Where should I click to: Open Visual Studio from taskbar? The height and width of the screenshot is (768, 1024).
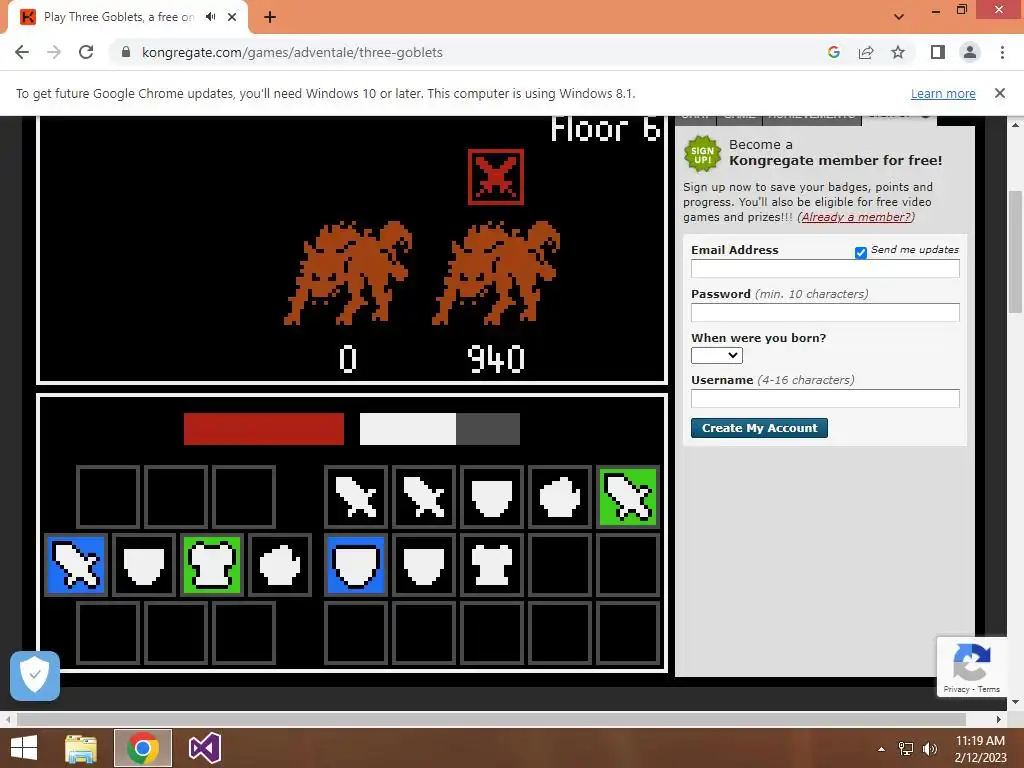coord(205,748)
